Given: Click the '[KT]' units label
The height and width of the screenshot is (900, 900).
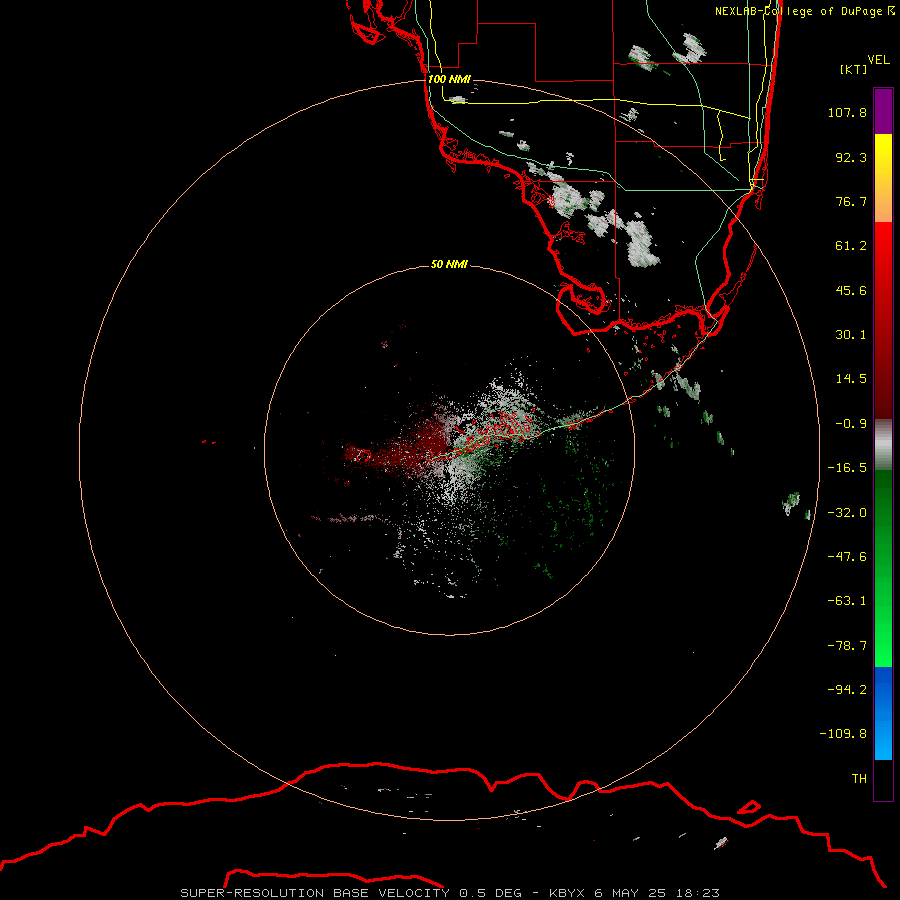Looking at the screenshot, I should 854,69.
